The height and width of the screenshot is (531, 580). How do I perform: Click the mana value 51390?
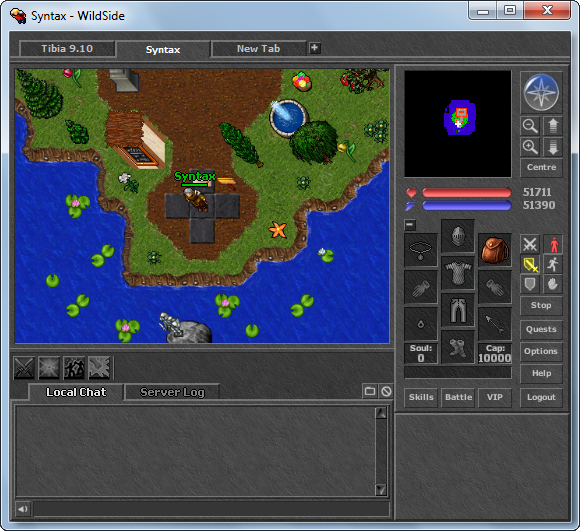[x=539, y=205]
